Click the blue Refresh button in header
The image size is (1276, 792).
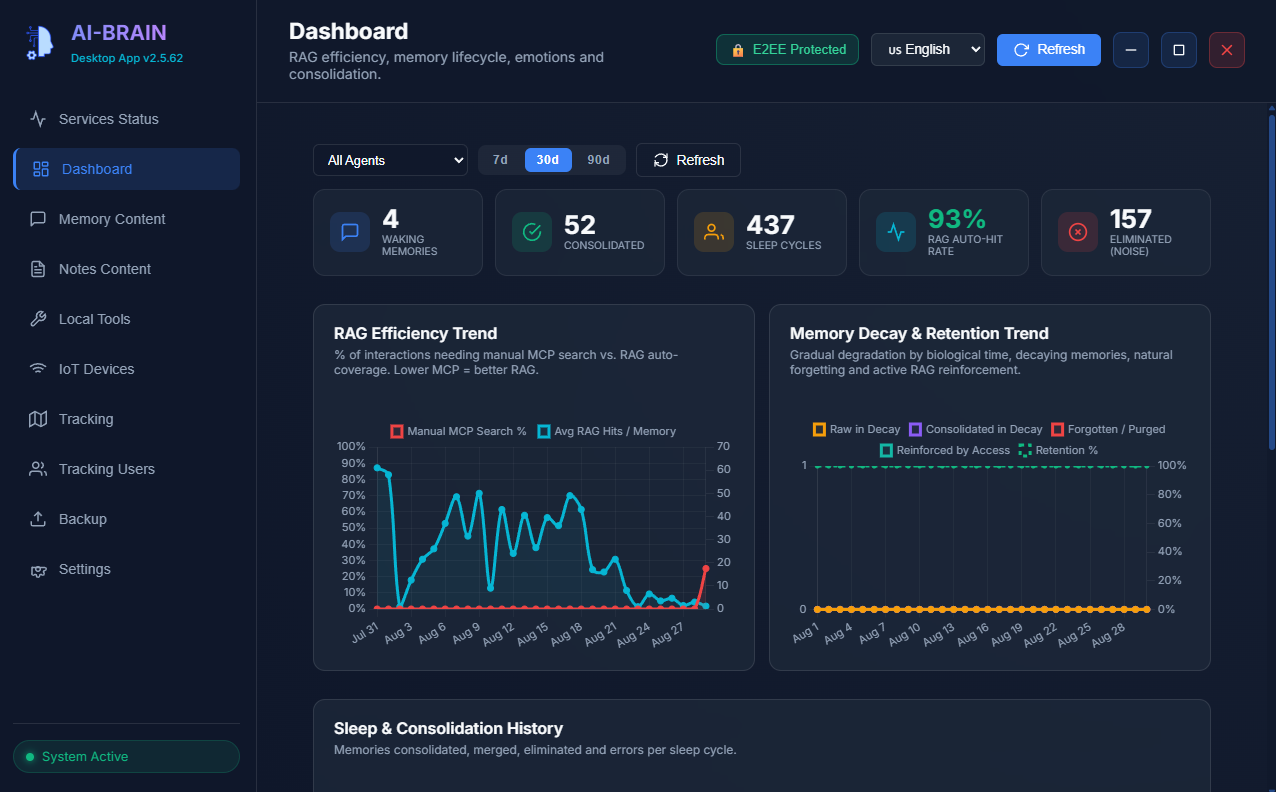tap(1049, 50)
